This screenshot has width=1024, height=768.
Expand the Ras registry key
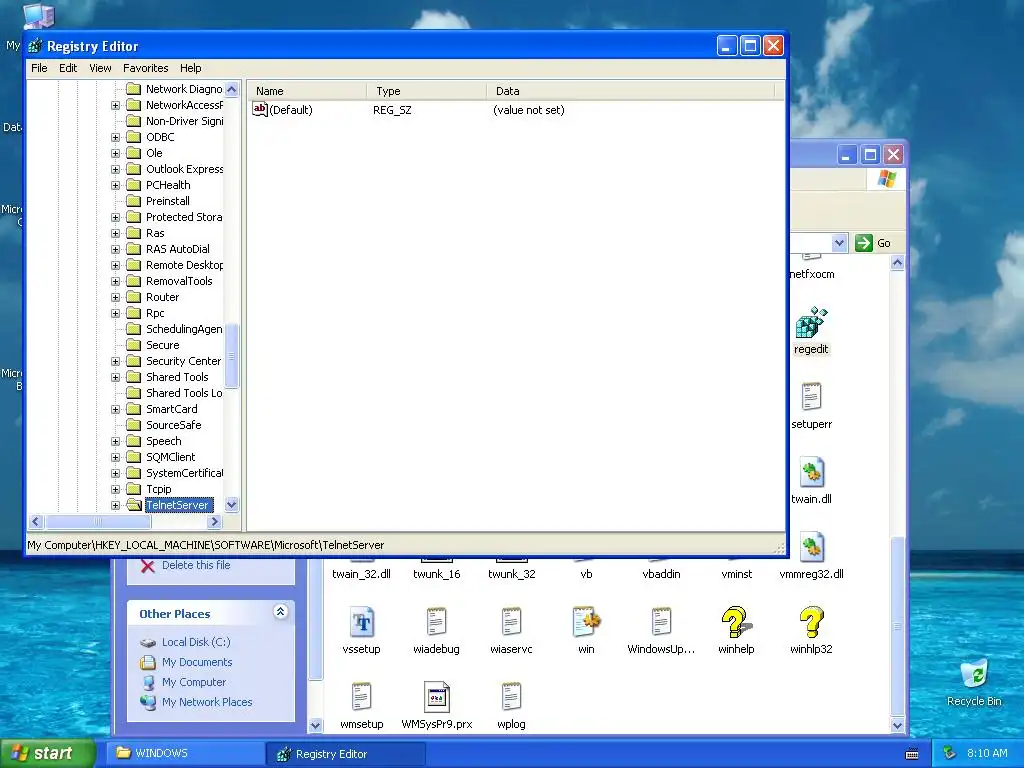coord(116,233)
